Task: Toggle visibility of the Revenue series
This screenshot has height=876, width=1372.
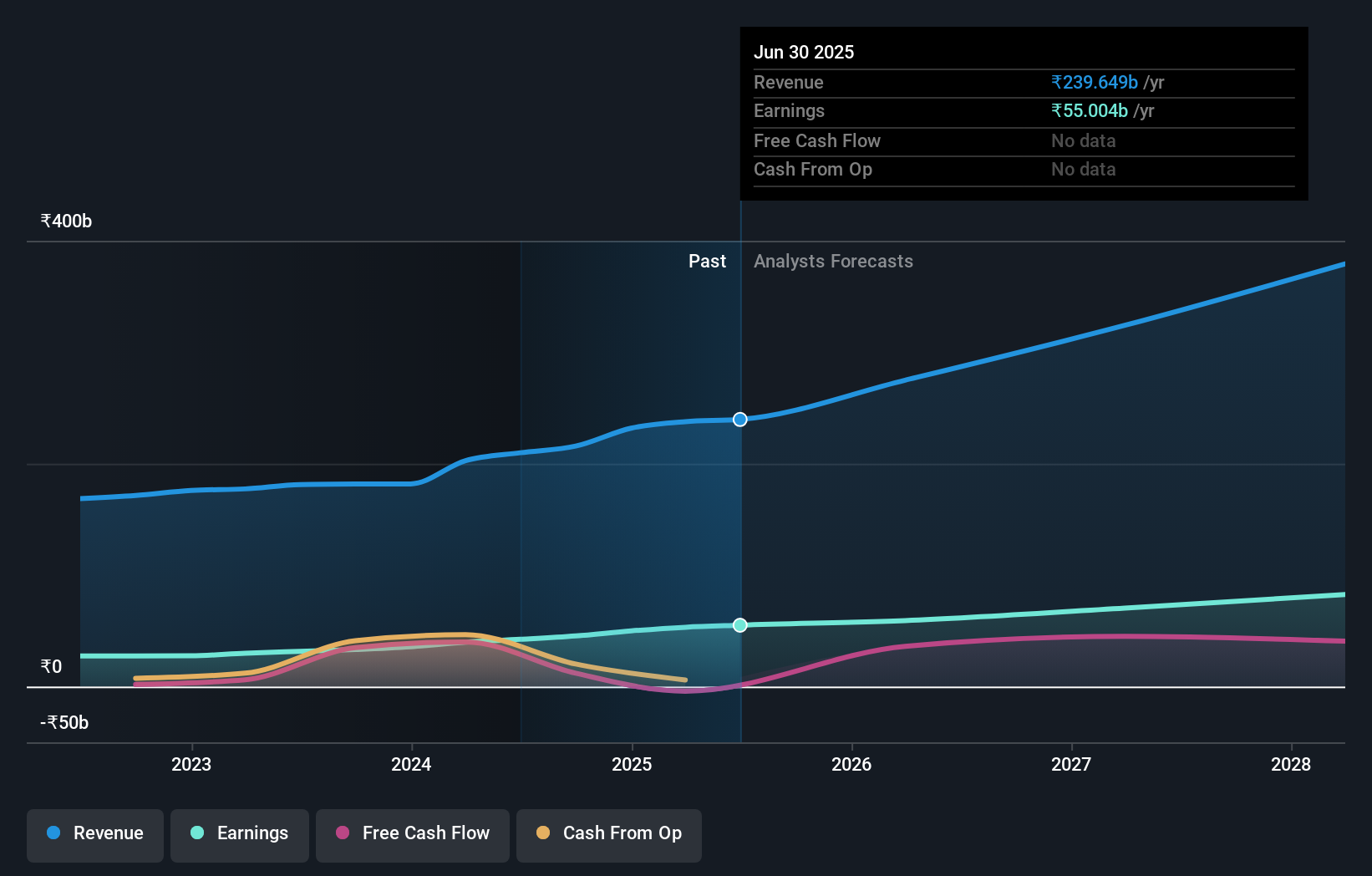Action: tap(94, 834)
